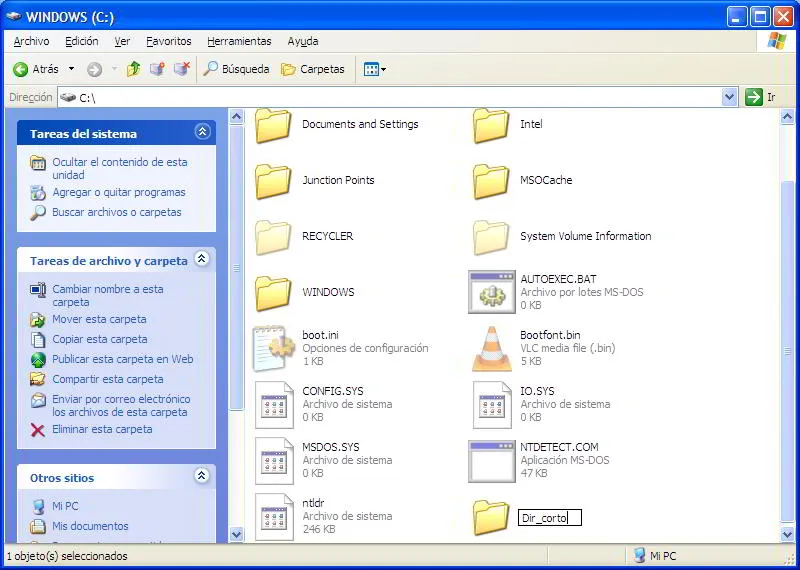Viewport: 800px width, 570px height.
Task: Select the IO.SYS file icon
Action: pyautogui.click(x=492, y=405)
